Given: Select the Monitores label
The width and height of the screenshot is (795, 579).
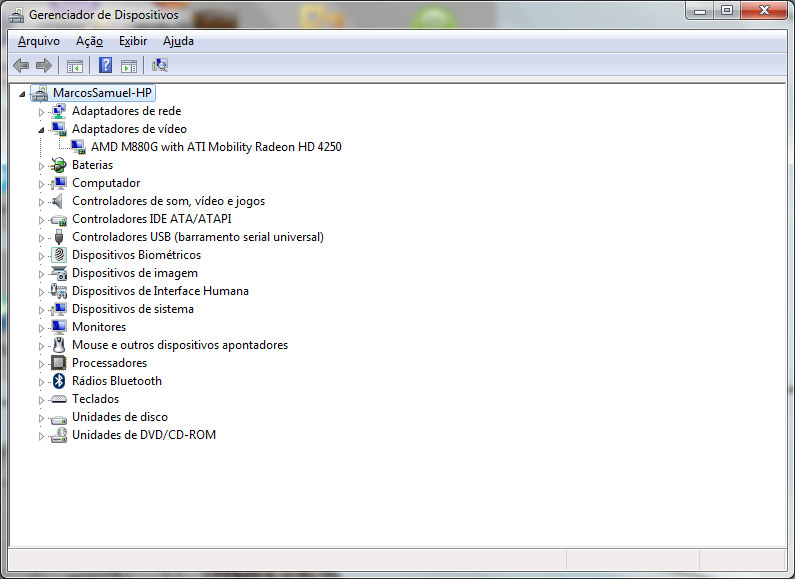Looking at the screenshot, I should [x=99, y=327].
